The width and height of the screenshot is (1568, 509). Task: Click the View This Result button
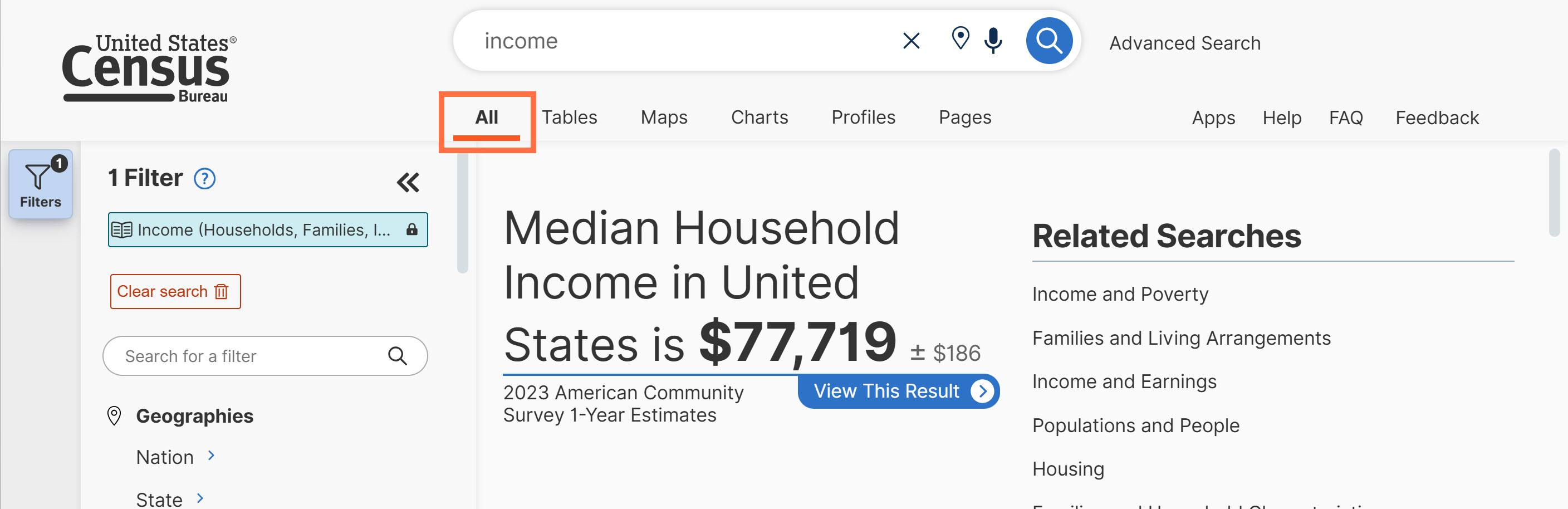(899, 391)
